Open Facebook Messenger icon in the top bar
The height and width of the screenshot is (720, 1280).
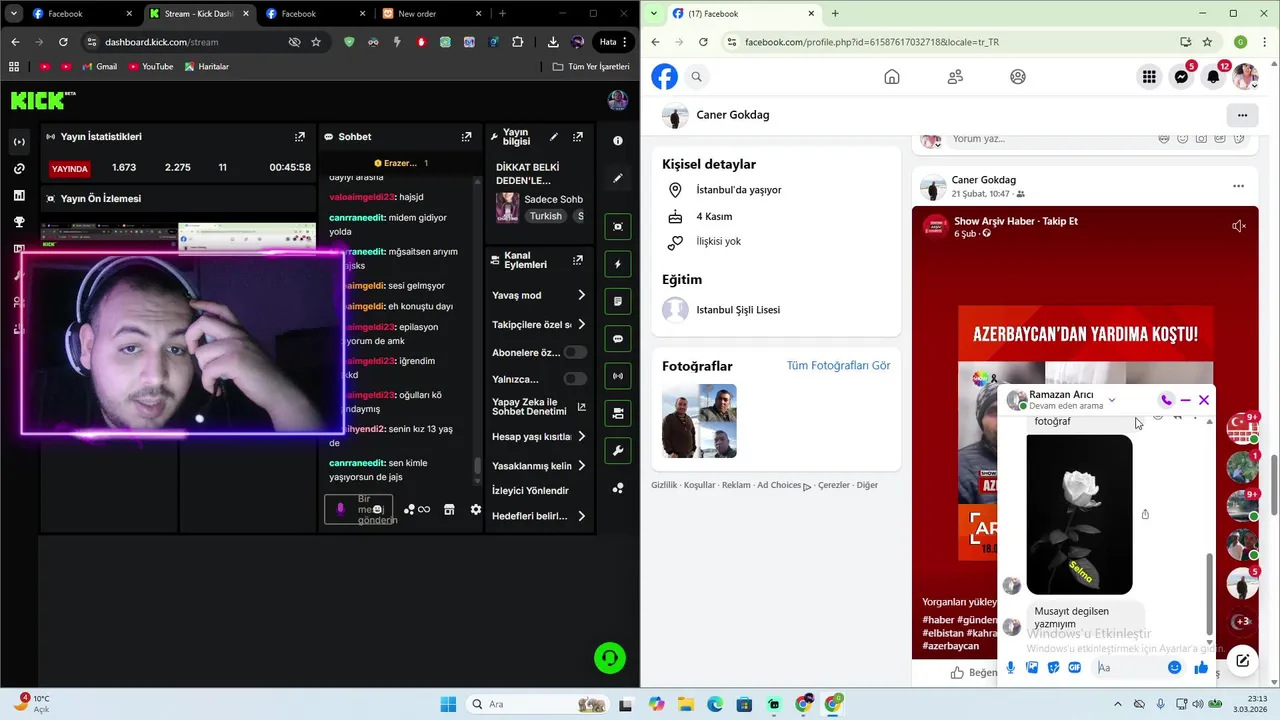click(x=1181, y=77)
